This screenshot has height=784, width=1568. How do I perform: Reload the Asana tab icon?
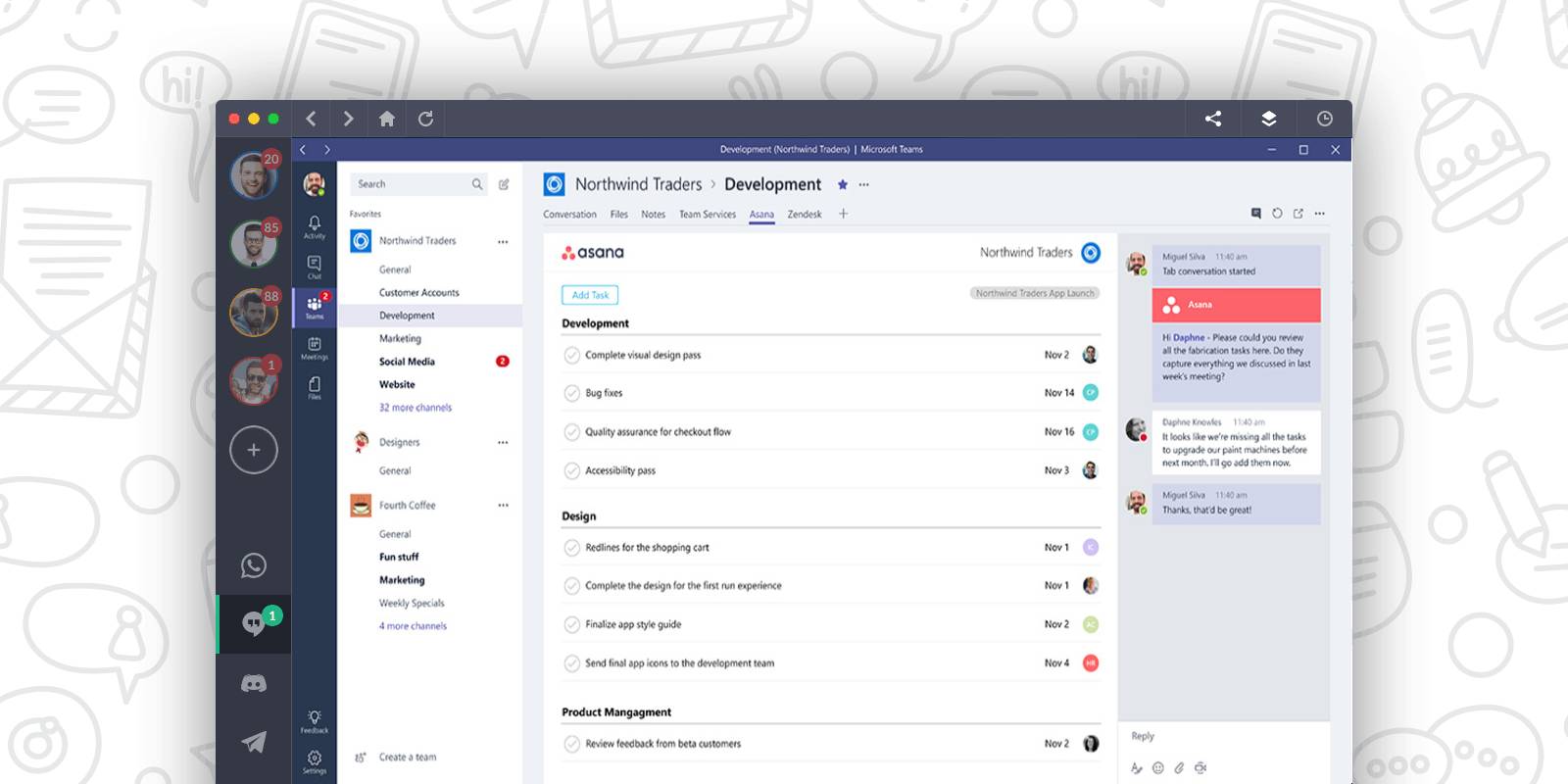[x=1277, y=213]
